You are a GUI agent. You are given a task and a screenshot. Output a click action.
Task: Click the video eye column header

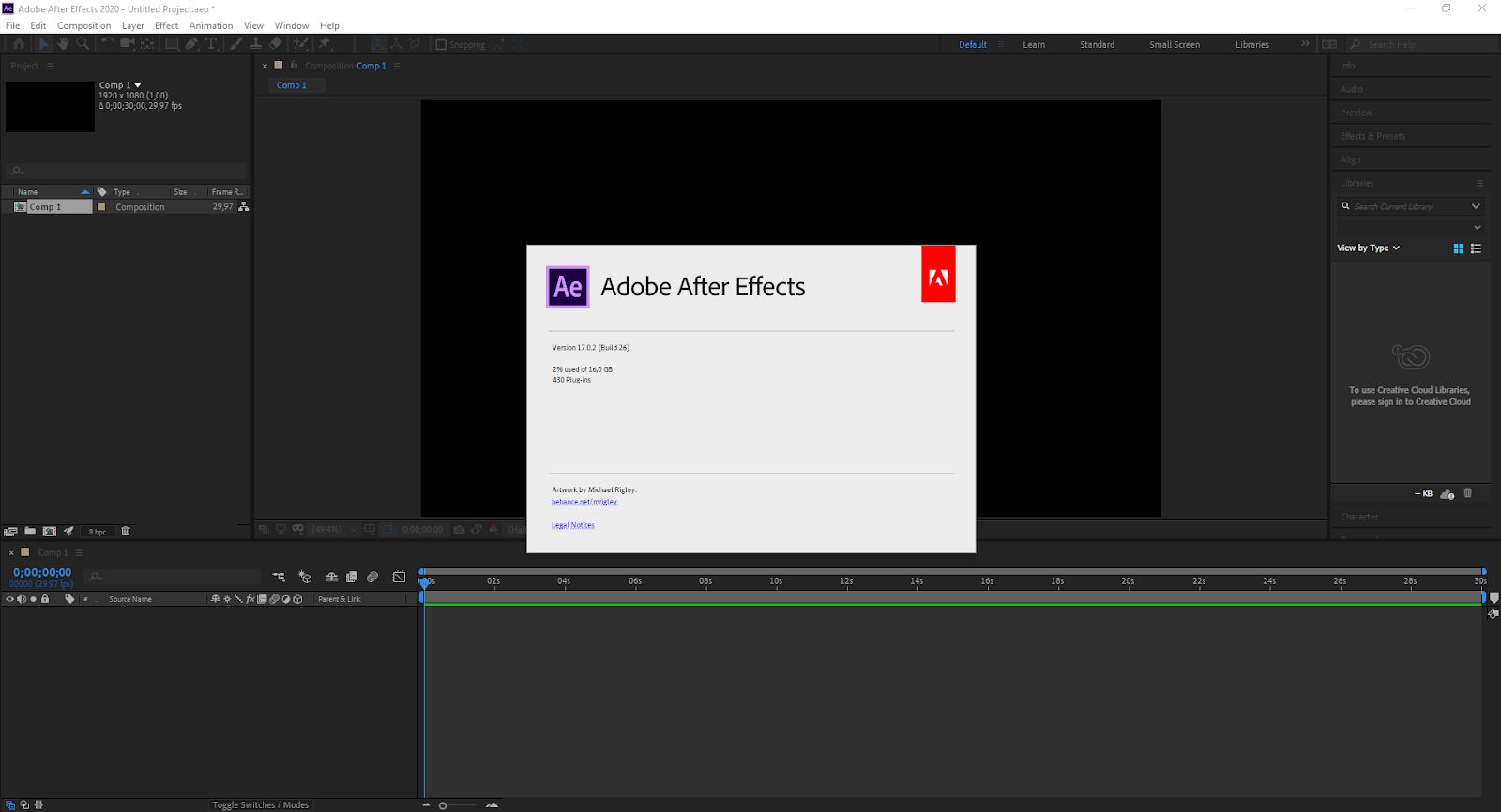[10, 599]
